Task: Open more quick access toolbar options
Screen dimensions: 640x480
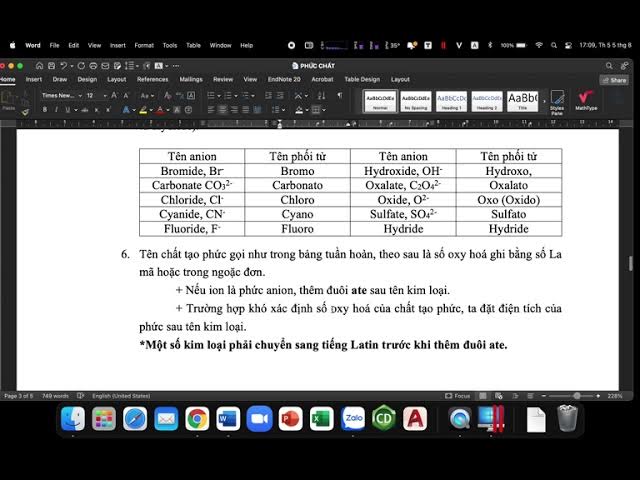Action: click(176, 66)
